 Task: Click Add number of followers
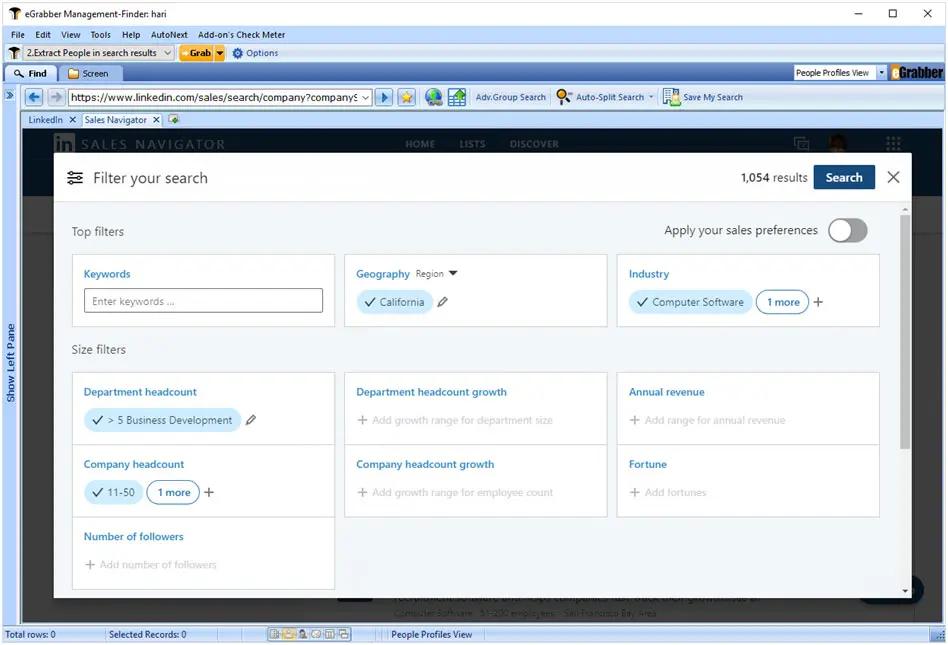pyautogui.click(x=150, y=565)
